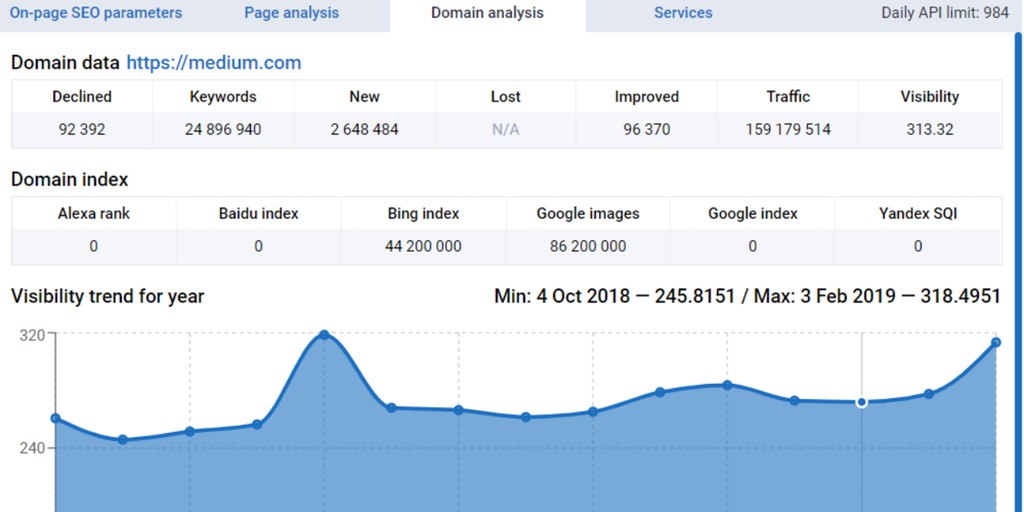The height and width of the screenshot is (512, 1024).
Task: Click the Bing index header
Action: [423, 214]
